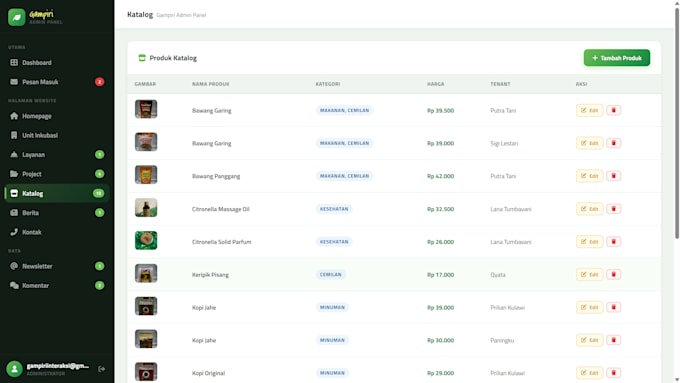Click the Katalog sidebar icon

(x=14, y=193)
